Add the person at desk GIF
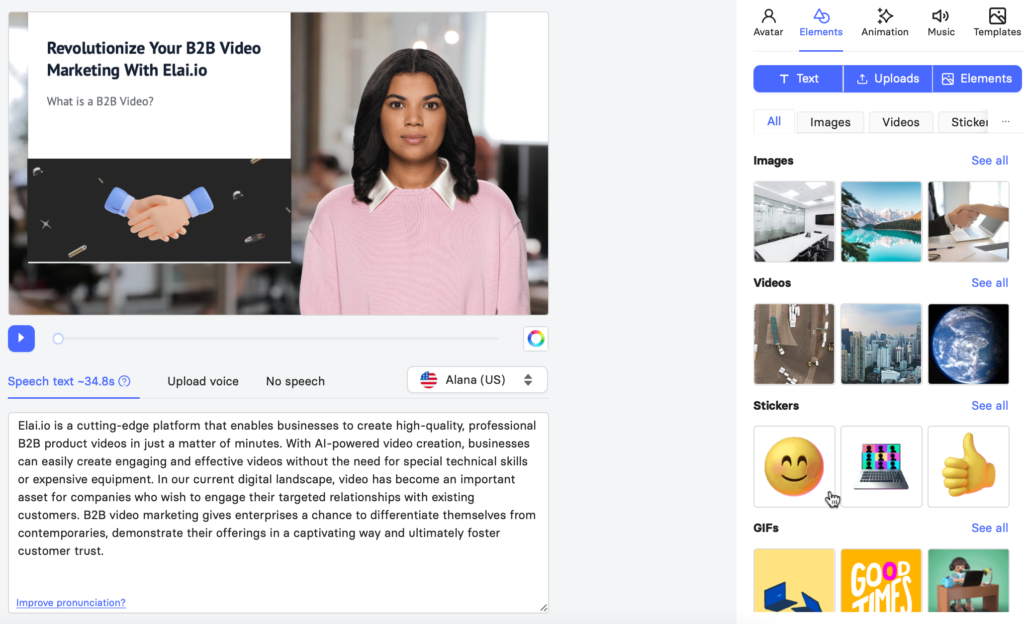 [968, 580]
